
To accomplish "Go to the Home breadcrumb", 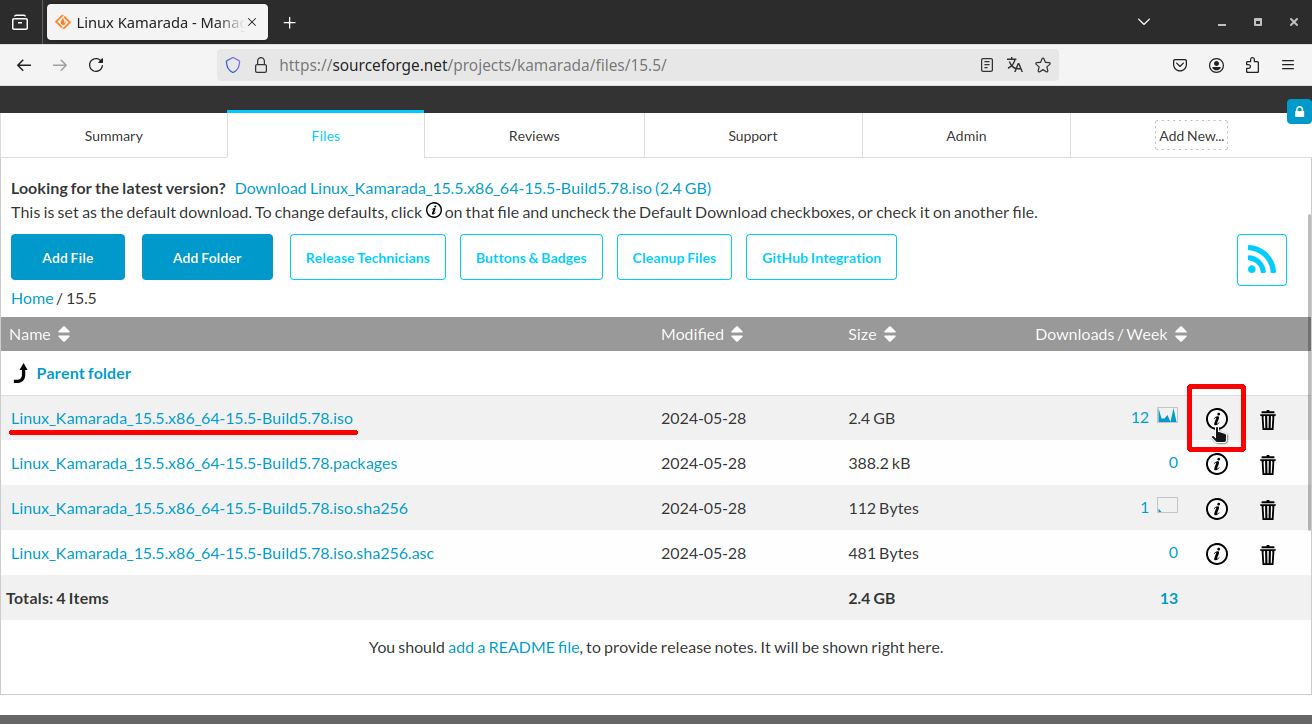I will 32,298.
